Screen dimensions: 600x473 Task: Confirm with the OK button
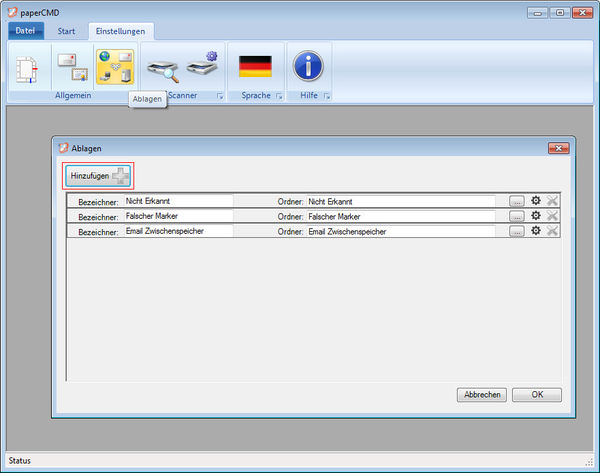[x=537, y=395]
